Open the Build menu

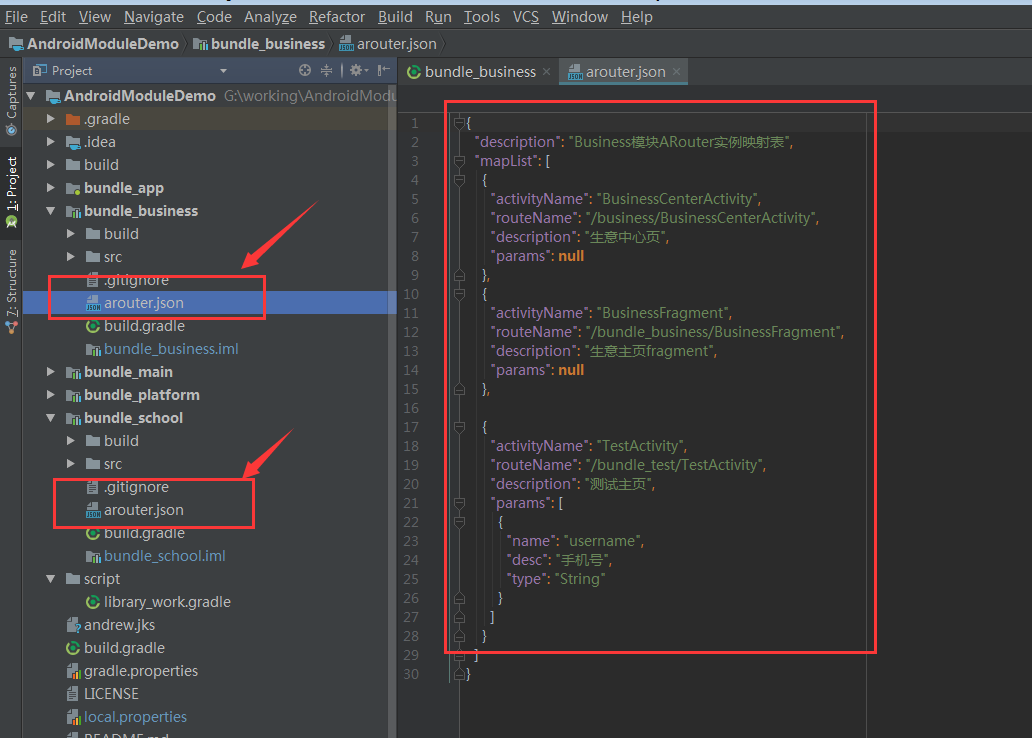(x=395, y=16)
